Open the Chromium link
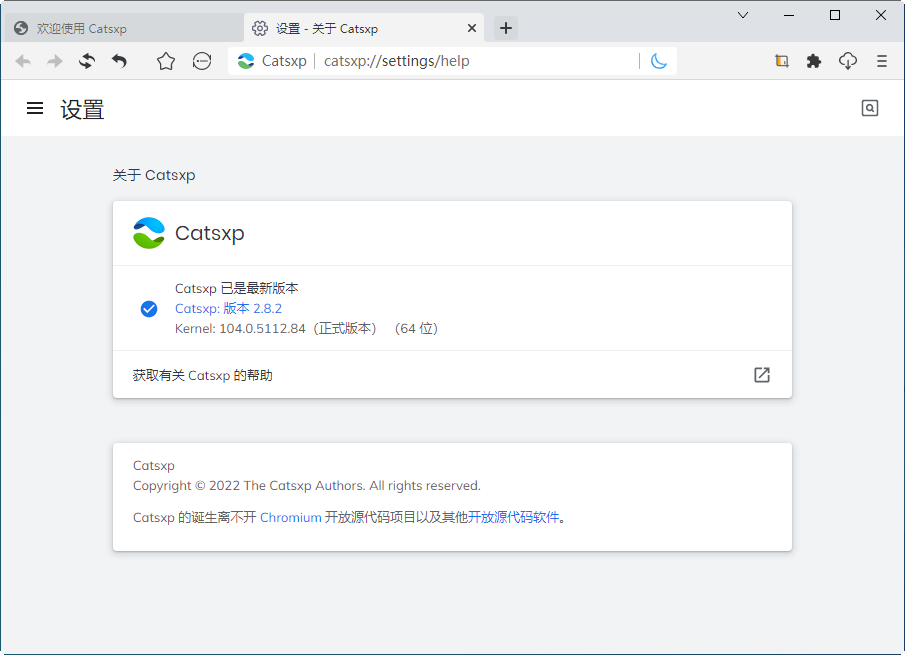This screenshot has height=655, width=905. [290, 518]
